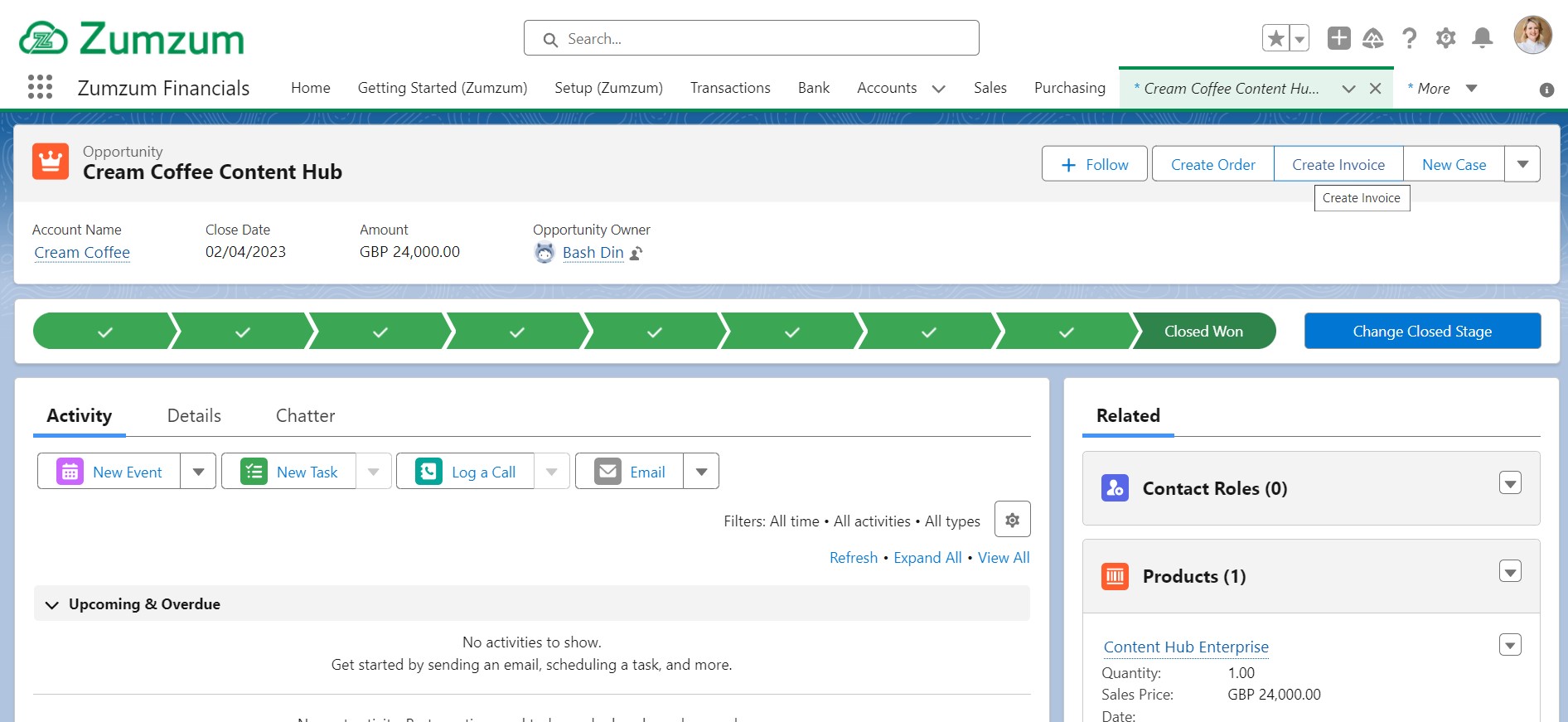Image resolution: width=1568 pixels, height=722 pixels.
Task: Open the Sales tab
Action: (990, 88)
